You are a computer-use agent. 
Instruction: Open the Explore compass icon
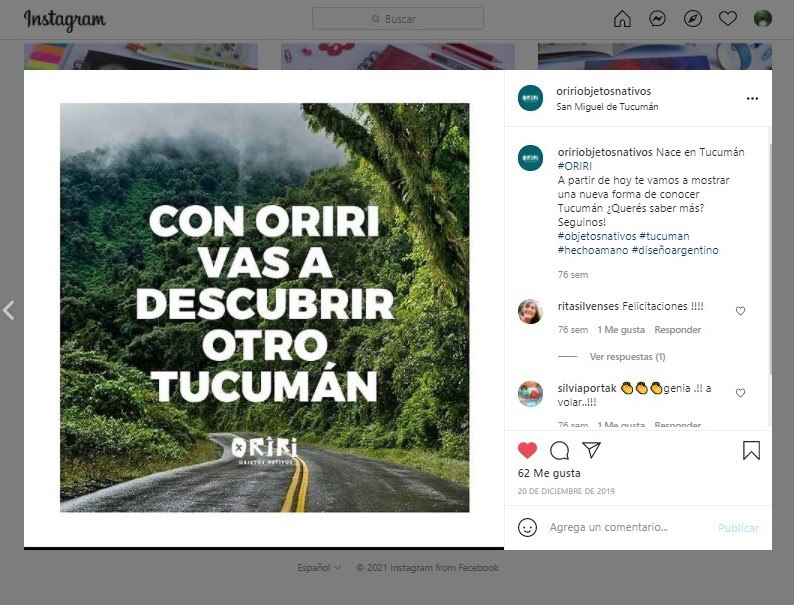coord(693,19)
